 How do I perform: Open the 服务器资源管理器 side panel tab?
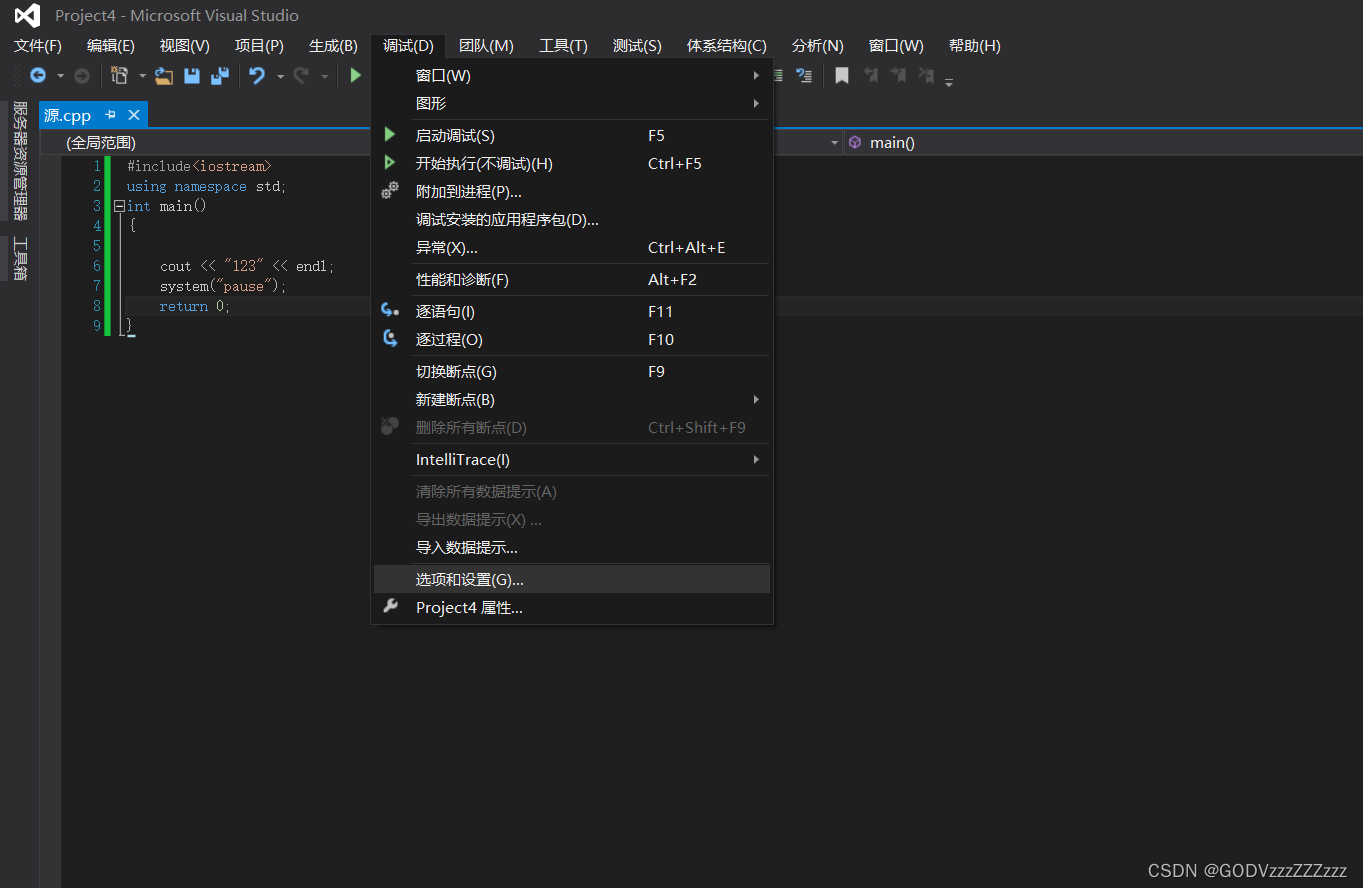(x=19, y=161)
